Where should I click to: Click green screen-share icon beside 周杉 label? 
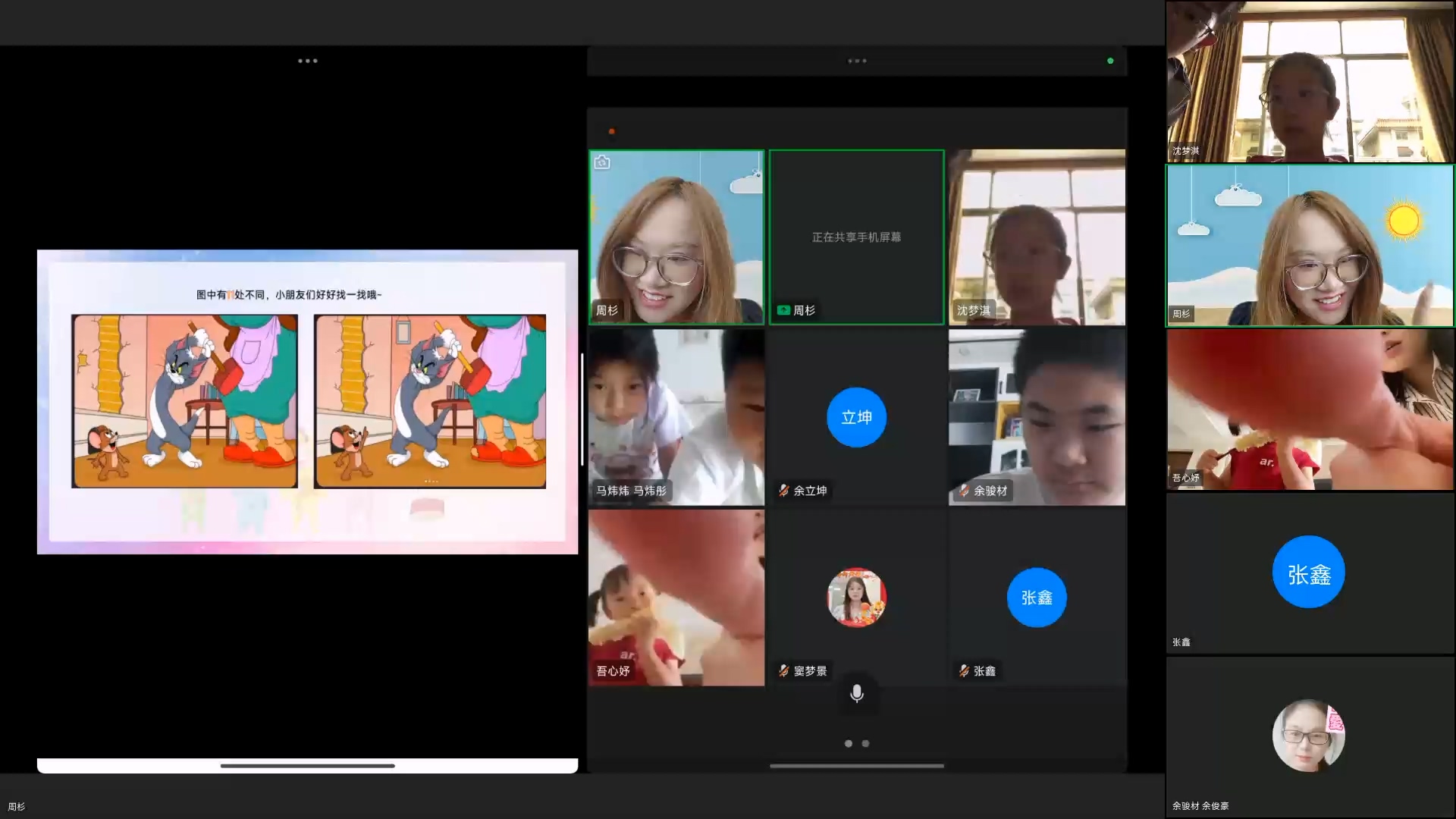[783, 310]
